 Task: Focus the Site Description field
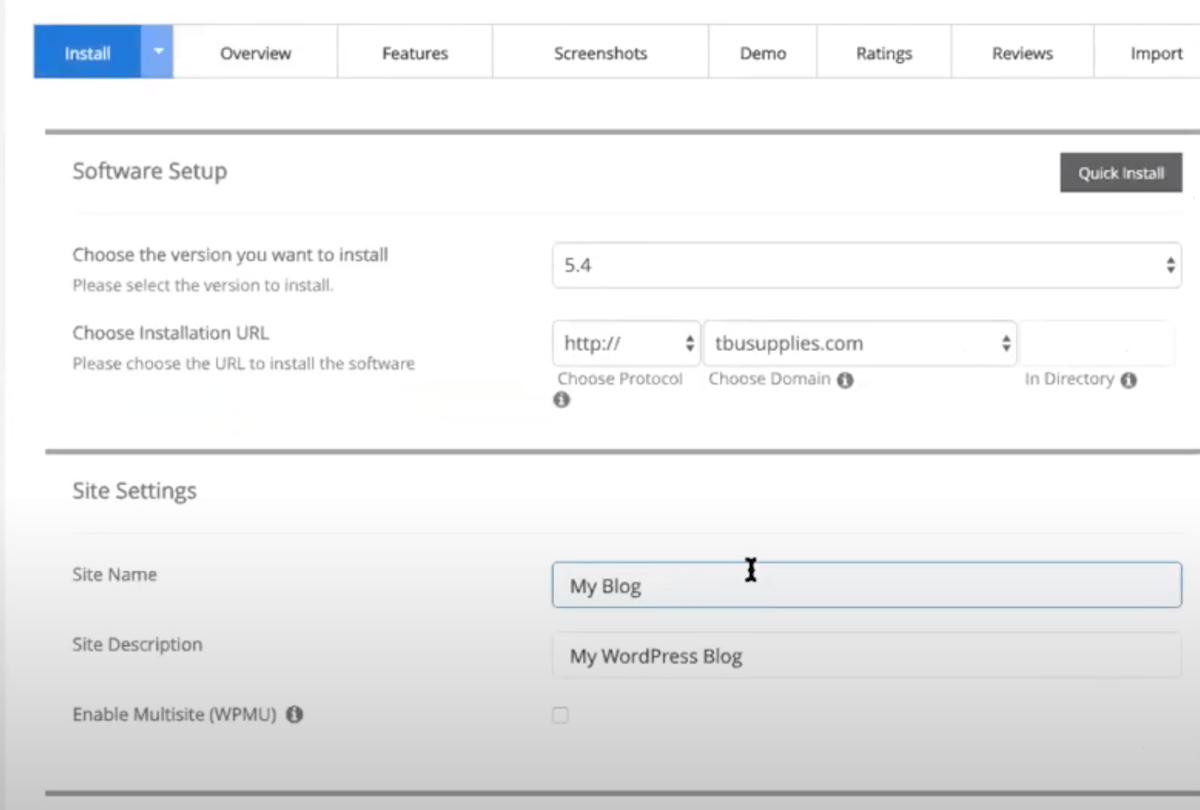pos(867,656)
